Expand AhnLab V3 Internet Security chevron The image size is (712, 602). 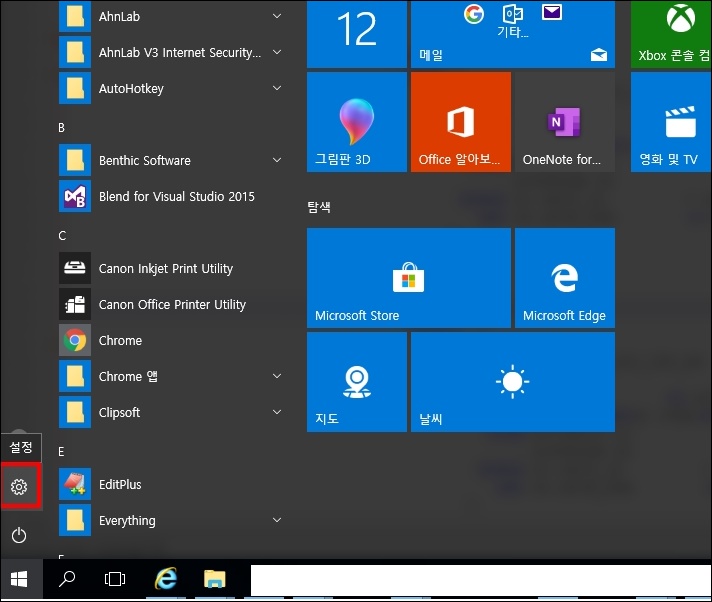point(277,52)
